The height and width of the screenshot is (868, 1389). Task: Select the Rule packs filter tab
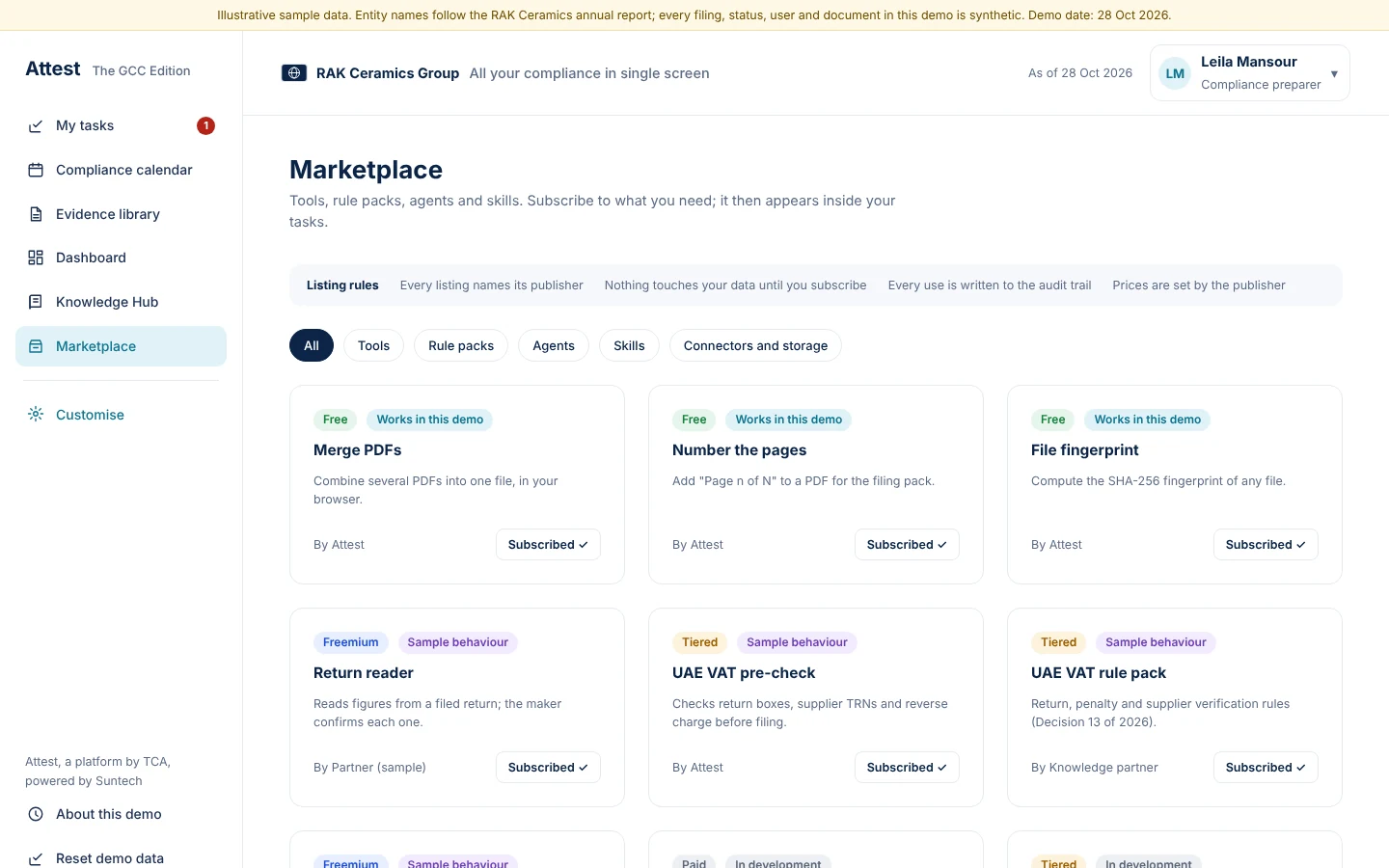(x=461, y=345)
